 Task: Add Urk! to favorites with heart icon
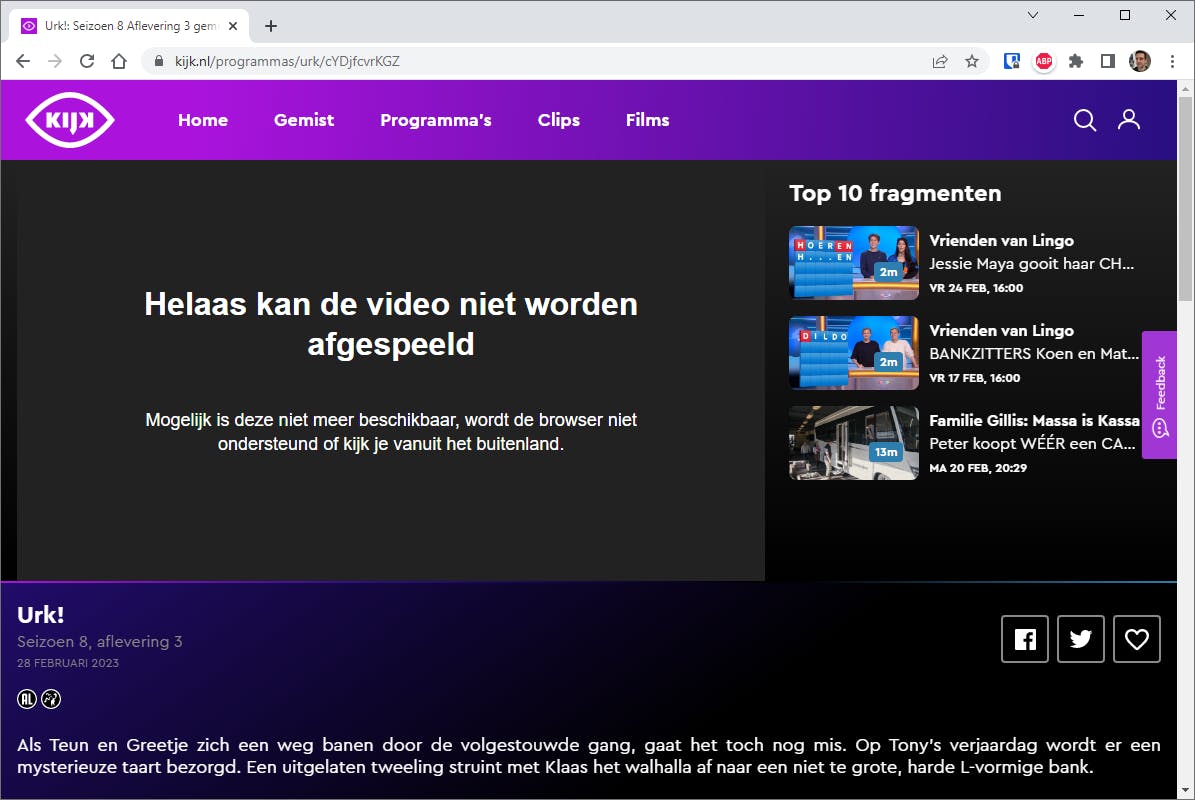[1136, 638]
